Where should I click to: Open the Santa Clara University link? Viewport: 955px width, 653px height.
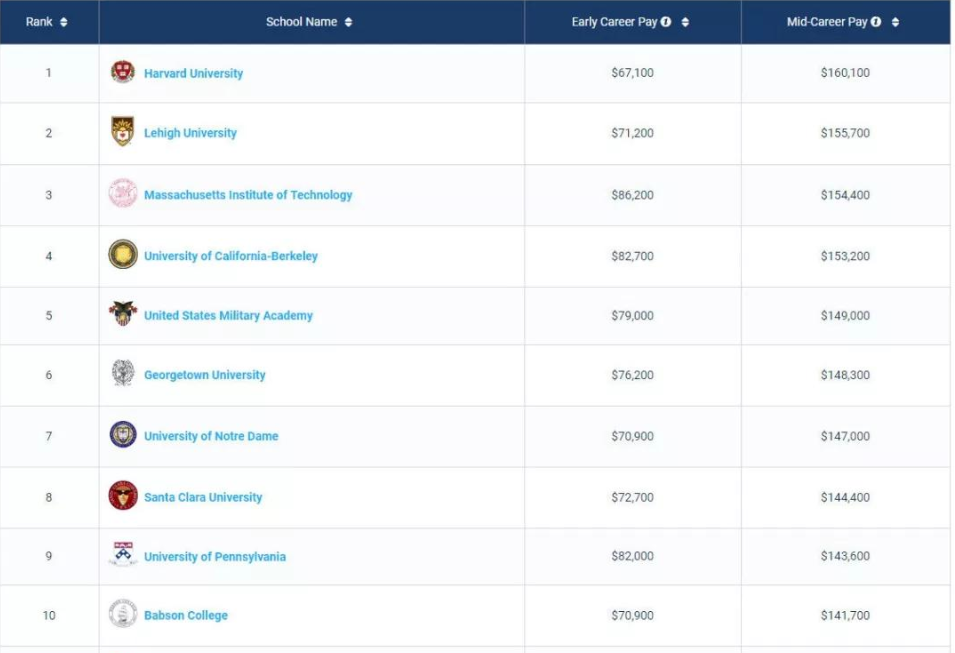[x=203, y=497]
